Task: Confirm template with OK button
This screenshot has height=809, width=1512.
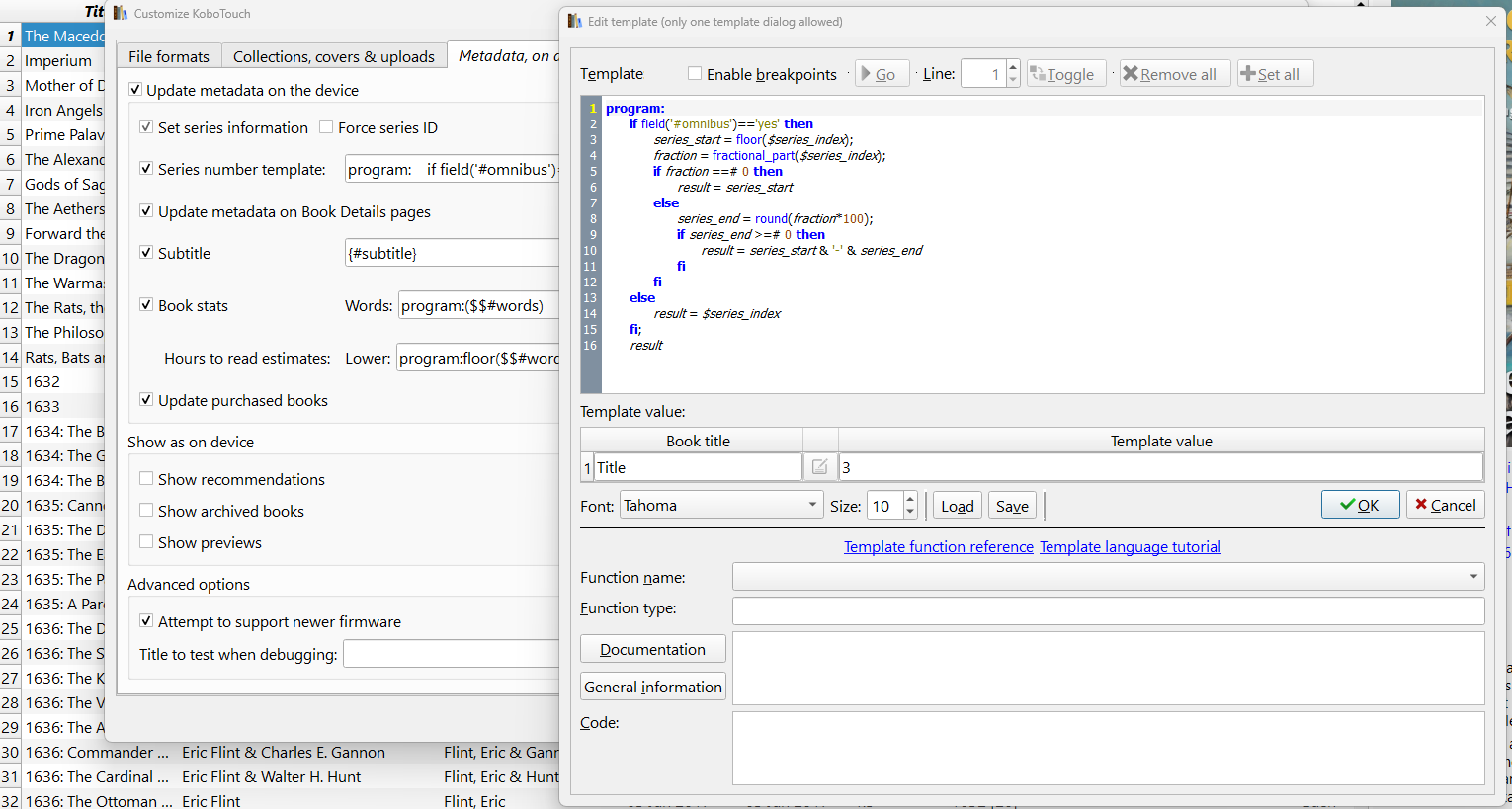Action: click(1360, 505)
